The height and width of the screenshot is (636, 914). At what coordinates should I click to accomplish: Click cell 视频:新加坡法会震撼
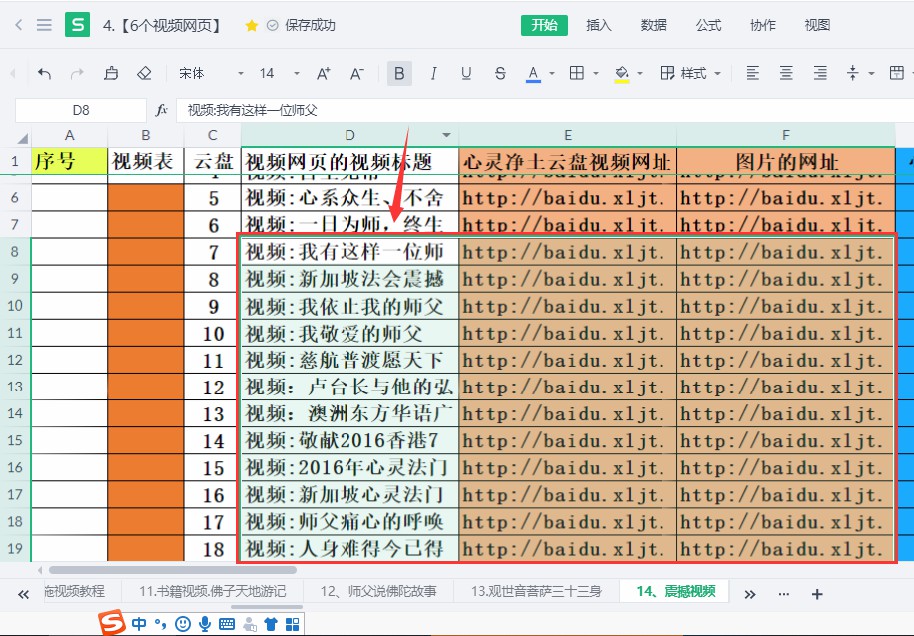(350, 279)
